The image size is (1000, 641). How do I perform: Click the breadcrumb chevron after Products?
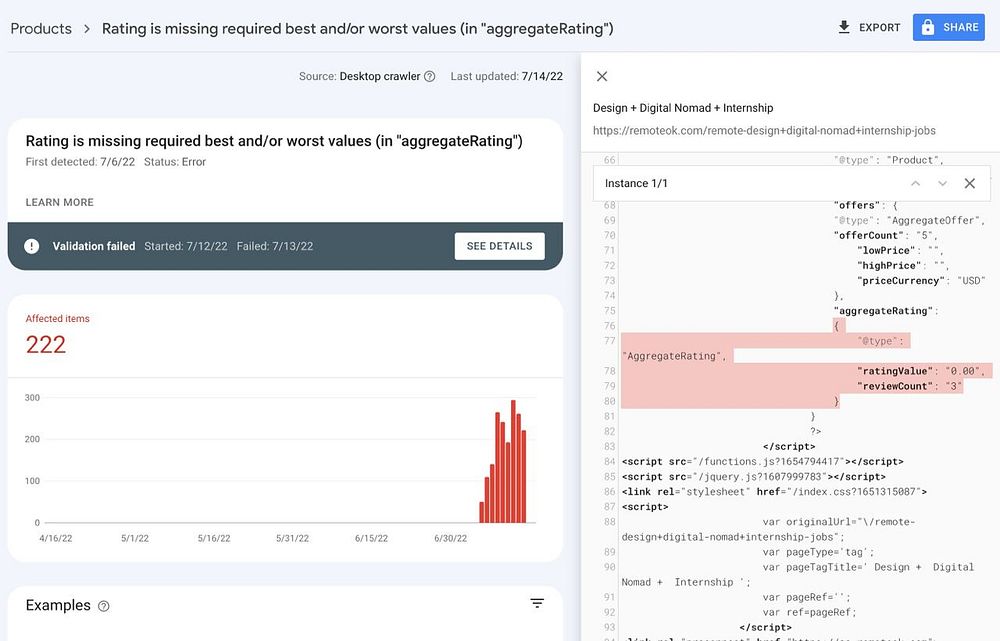pos(87,29)
